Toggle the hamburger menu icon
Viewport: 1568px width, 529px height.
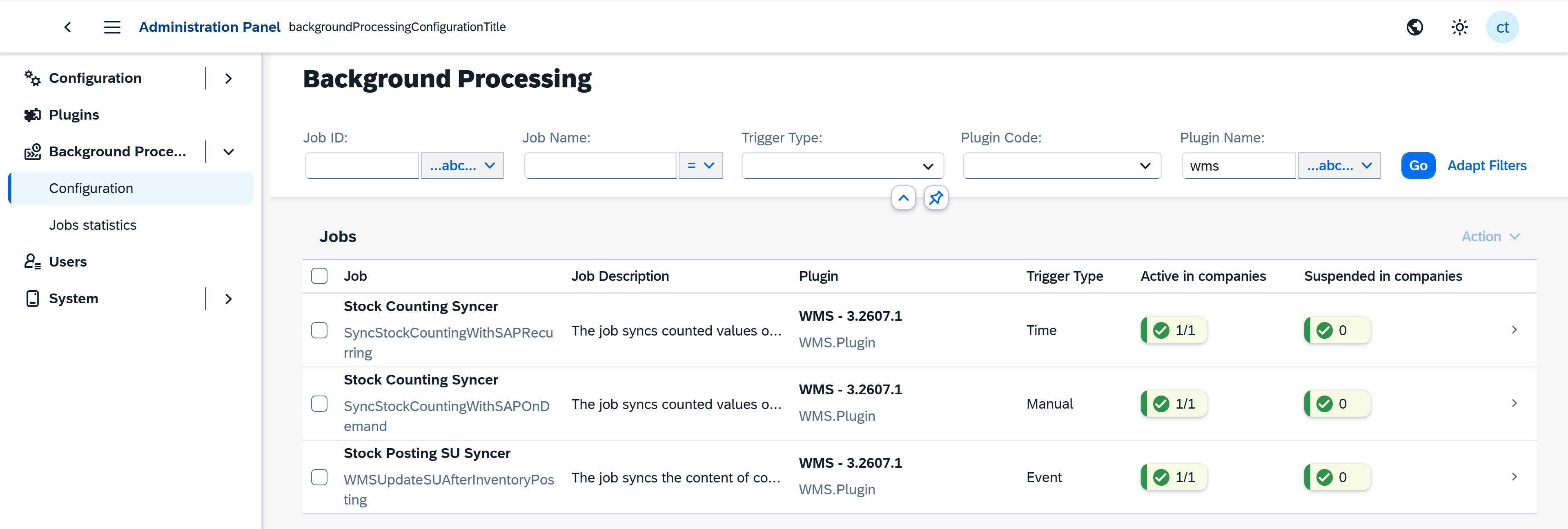[112, 27]
